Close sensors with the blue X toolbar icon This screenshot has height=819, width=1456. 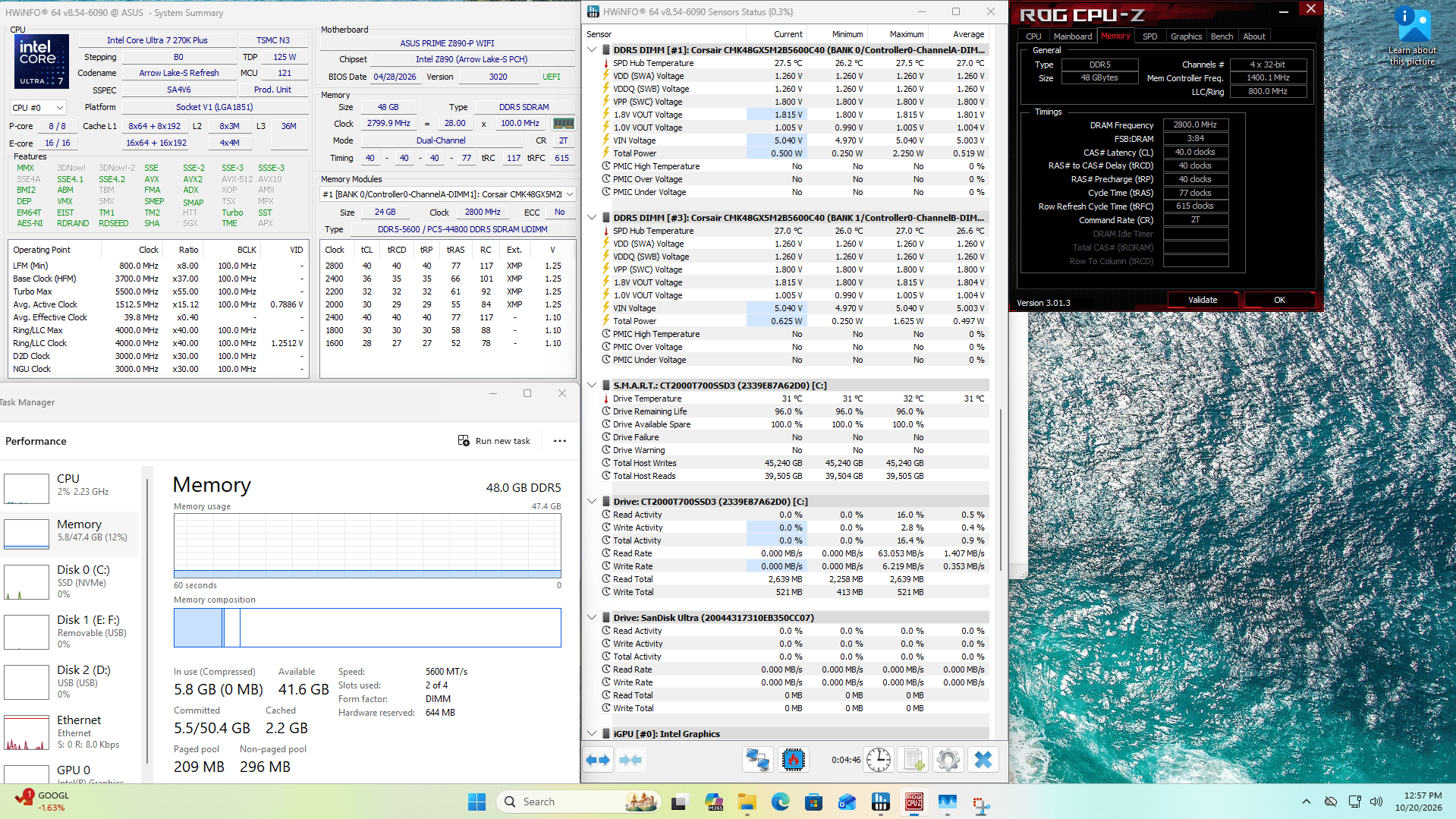tap(983, 760)
